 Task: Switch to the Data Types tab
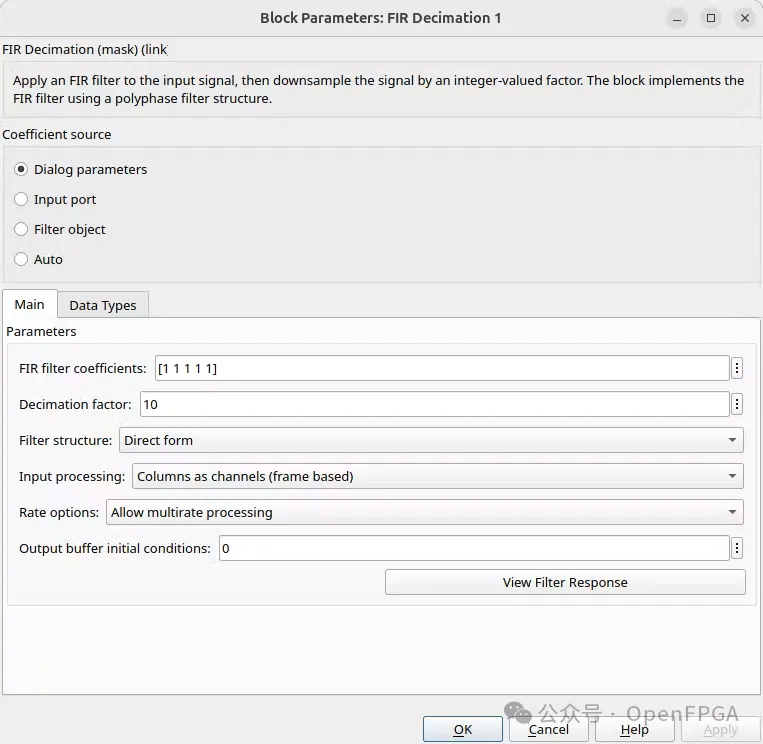[103, 306]
